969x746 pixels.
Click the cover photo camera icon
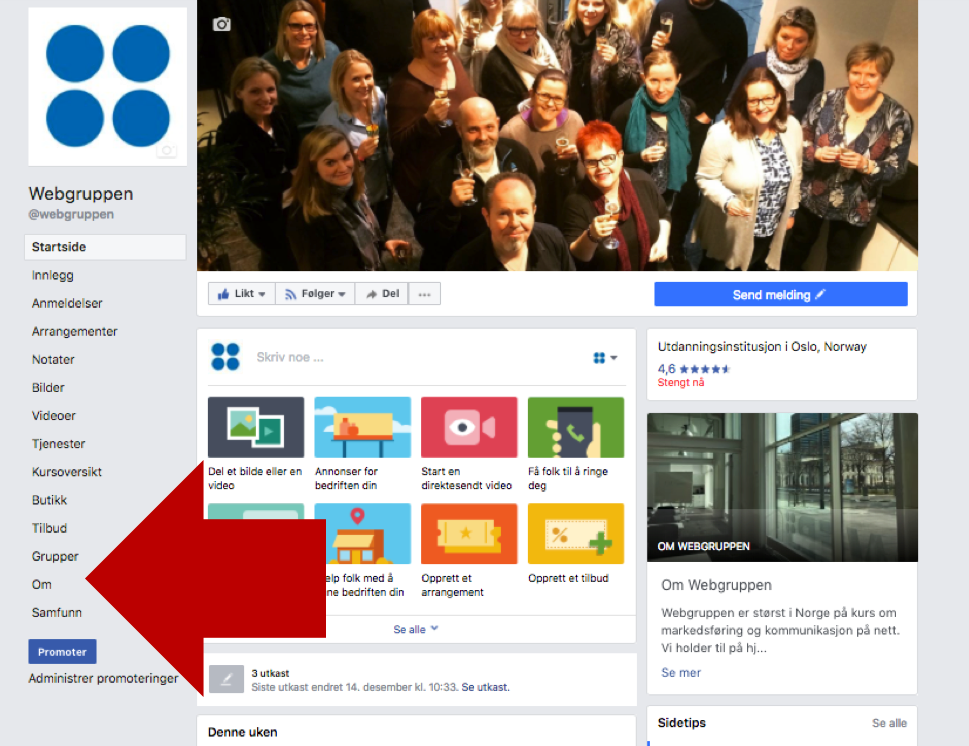222,24
